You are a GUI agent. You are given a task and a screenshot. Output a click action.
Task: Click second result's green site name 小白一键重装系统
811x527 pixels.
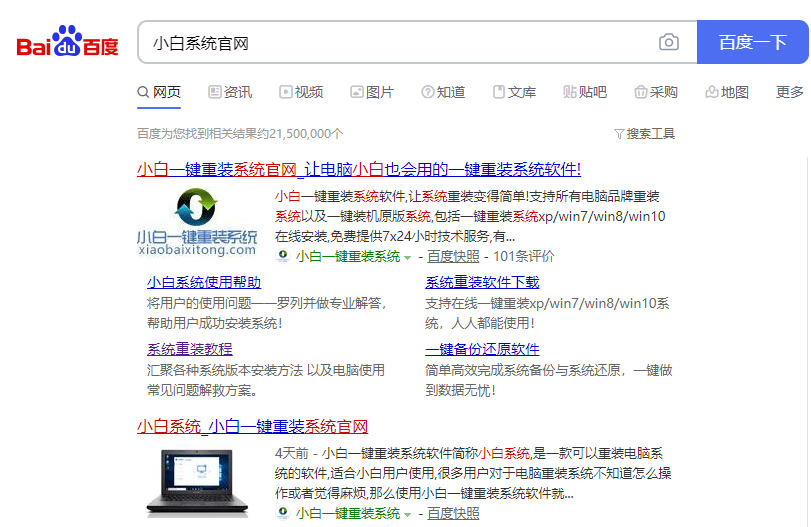coord(348,514)
